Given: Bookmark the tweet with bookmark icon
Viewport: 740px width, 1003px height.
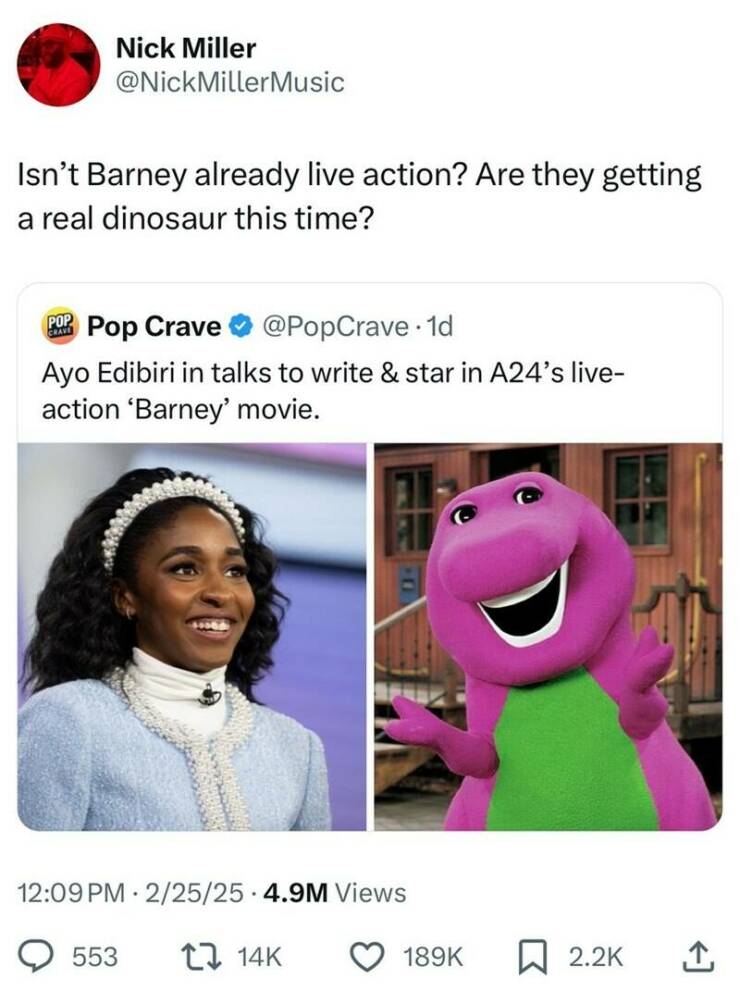Looking at the screenshot, I should (x=533, y=957).
